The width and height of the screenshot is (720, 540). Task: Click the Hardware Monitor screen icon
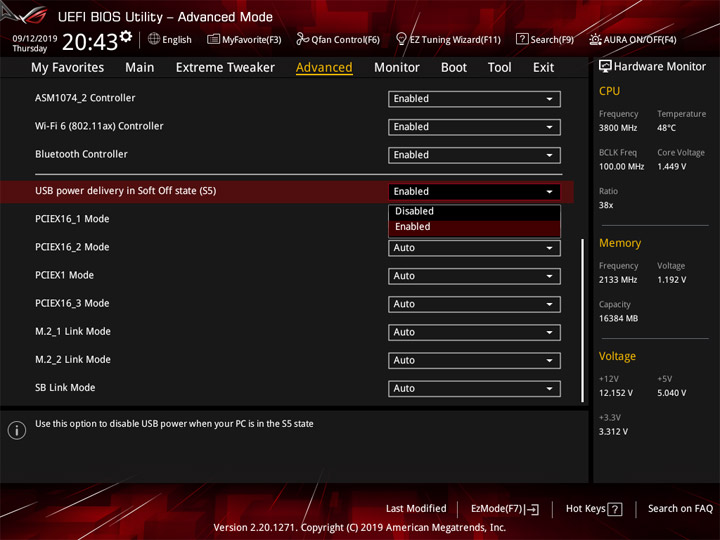[605, 67]
